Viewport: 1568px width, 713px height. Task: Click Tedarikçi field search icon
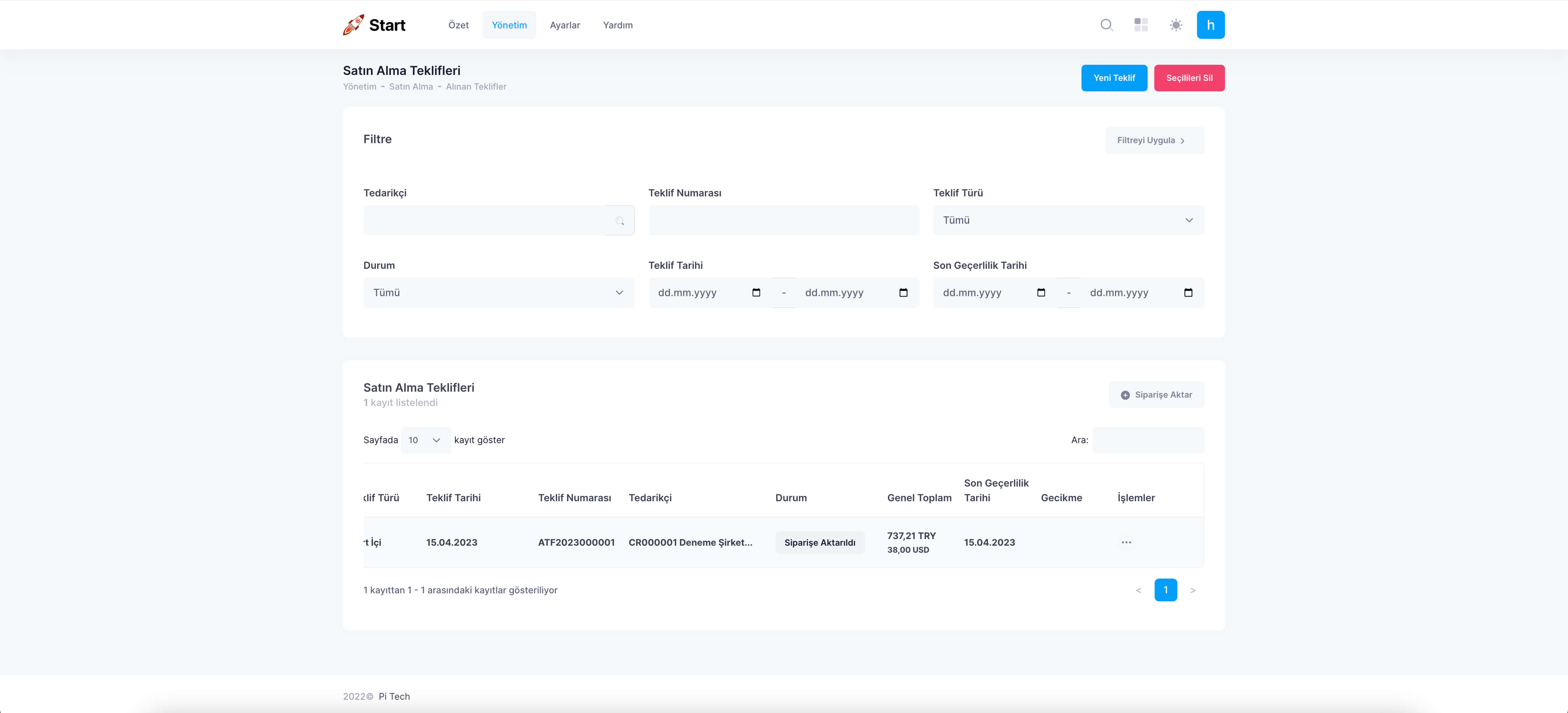click(619, 221)
